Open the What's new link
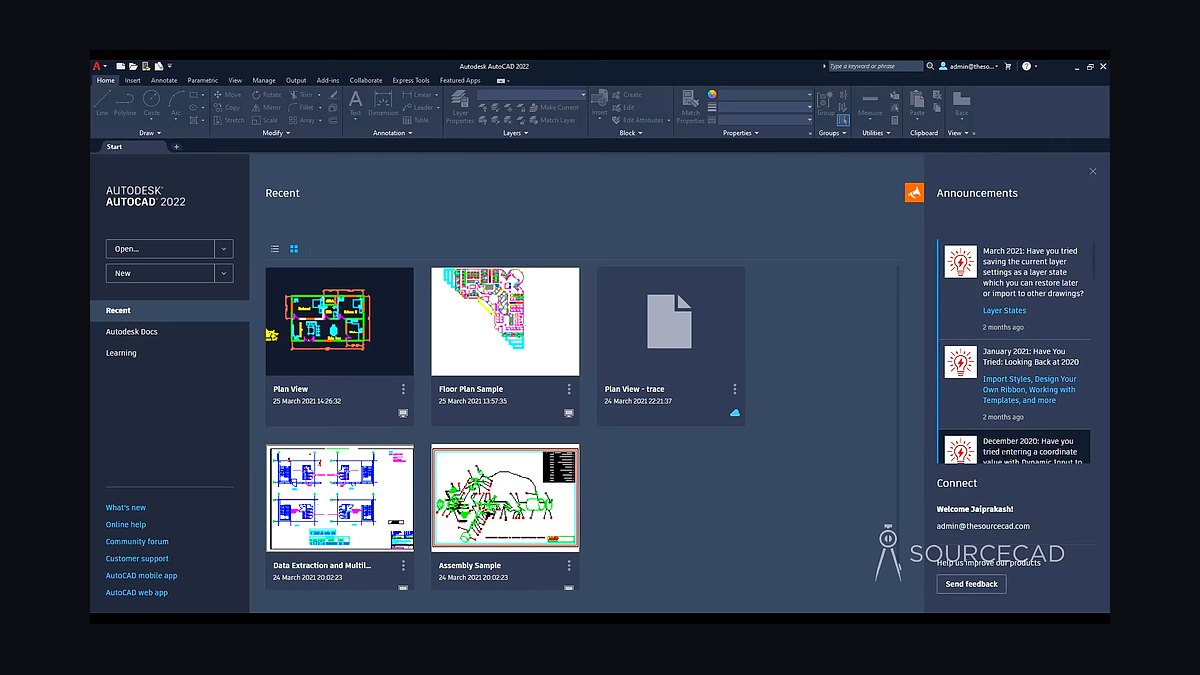This screenshot has height=675, width=1200. coord(126,507)
